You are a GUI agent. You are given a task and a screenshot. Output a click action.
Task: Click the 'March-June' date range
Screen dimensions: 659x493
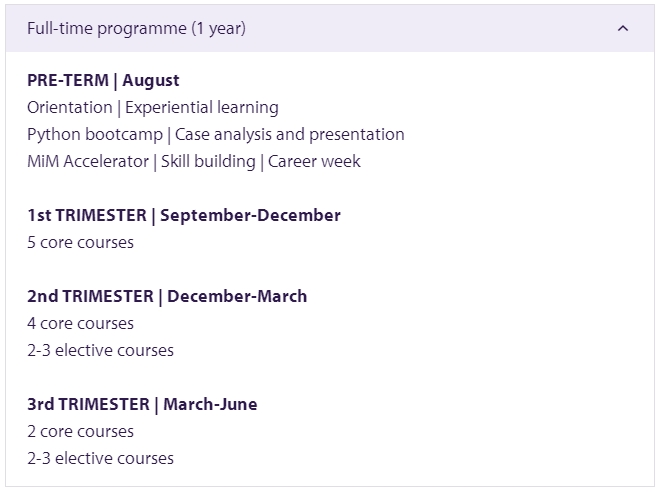pos(210,404)
